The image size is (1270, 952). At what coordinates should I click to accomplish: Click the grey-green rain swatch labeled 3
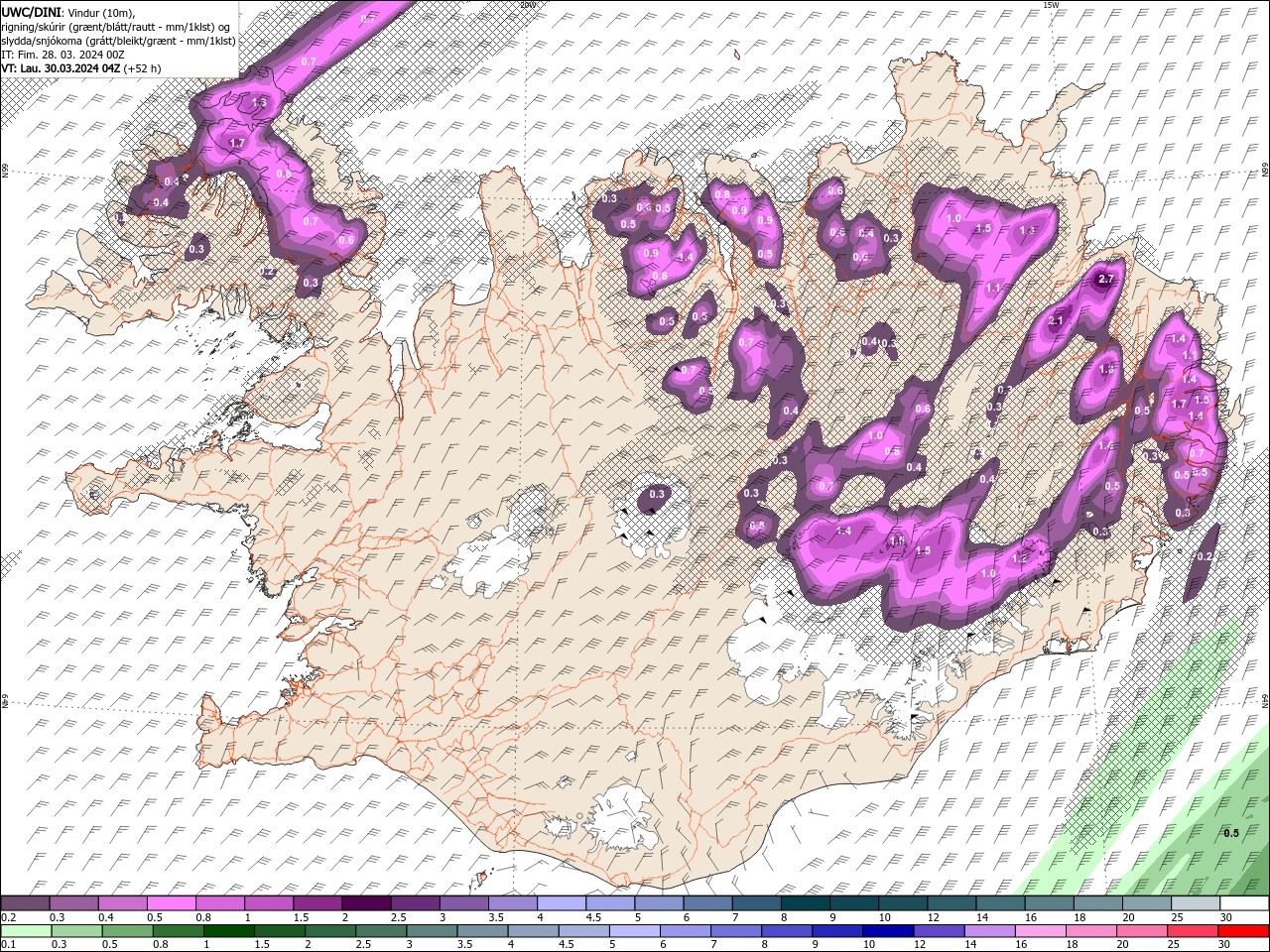pos(432,931)
